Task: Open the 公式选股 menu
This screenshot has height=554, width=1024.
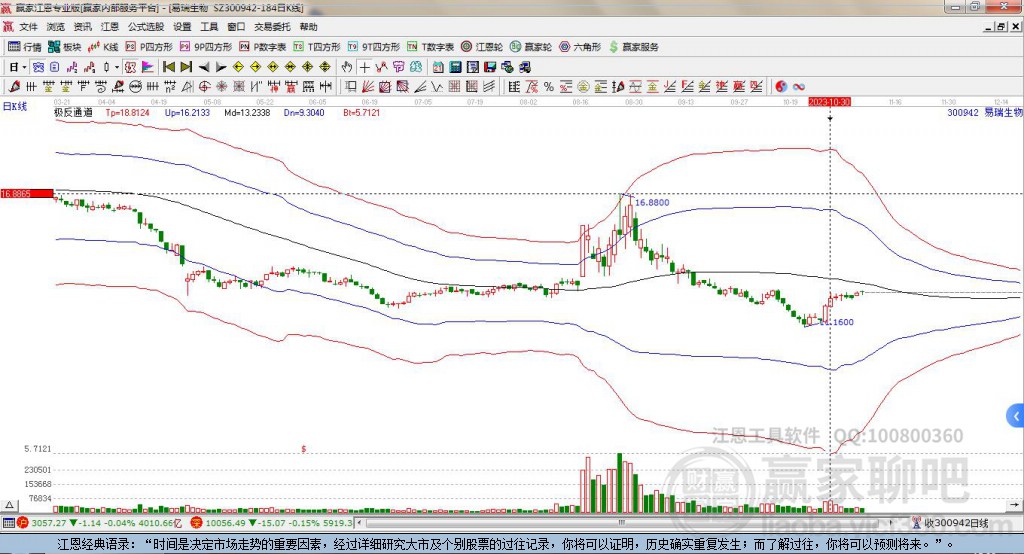Action: coord(146,27)
